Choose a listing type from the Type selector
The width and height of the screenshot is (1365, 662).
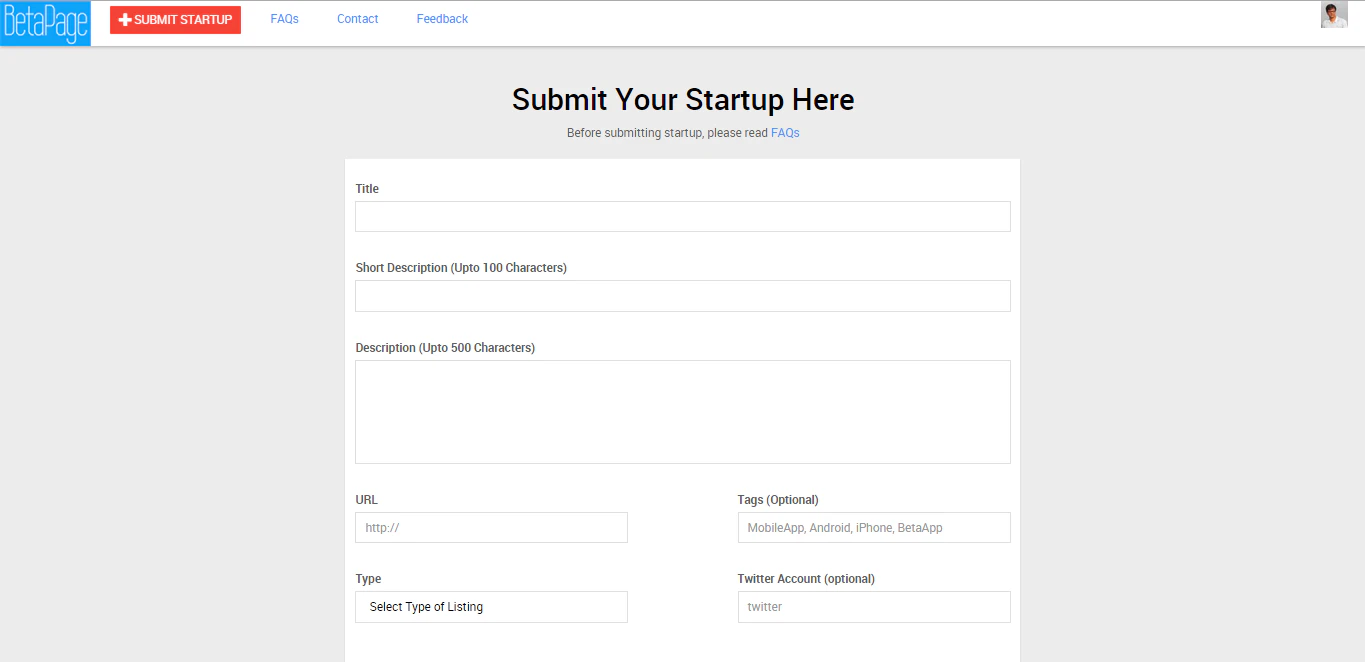click(x=490, y=606)
